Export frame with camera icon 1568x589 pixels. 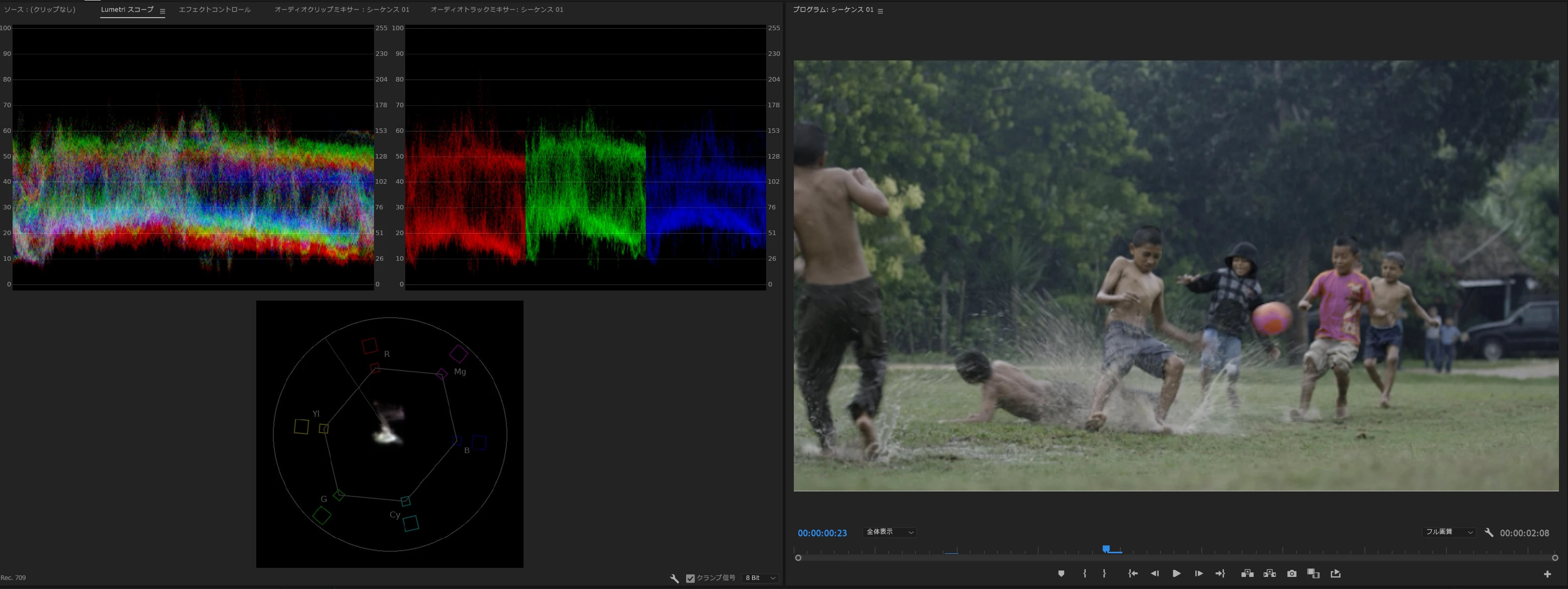tap(1292, 573)
